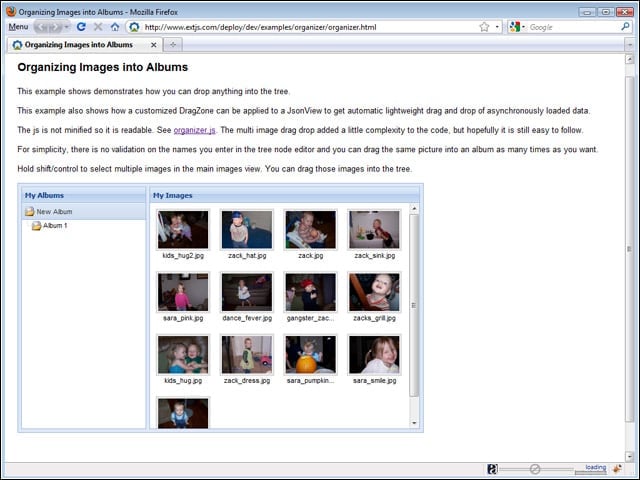
Task: Click the New Album folder icon
Action: pyautogui.click(x=30, y=211)
